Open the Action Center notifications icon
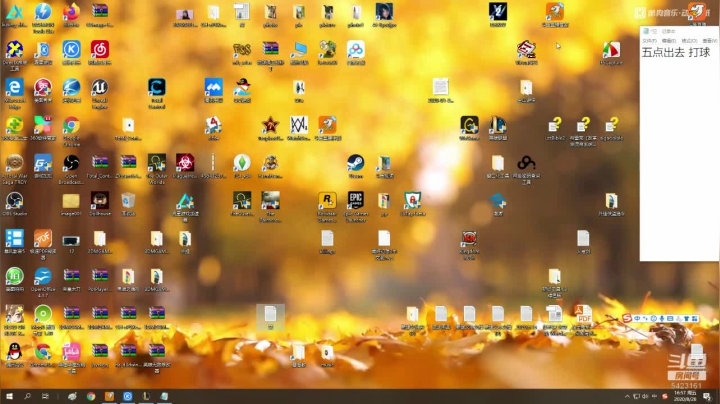720x404 pixels. coord(707,396)
